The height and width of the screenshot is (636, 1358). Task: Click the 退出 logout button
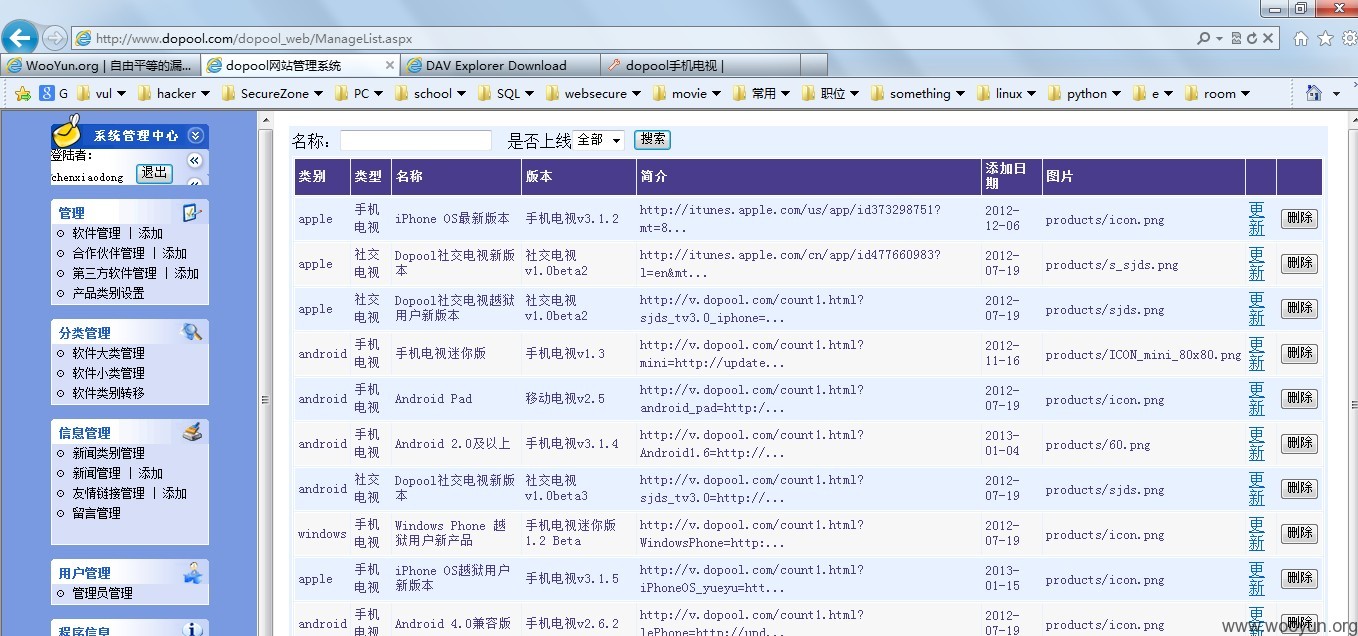(x=154, y=173)
